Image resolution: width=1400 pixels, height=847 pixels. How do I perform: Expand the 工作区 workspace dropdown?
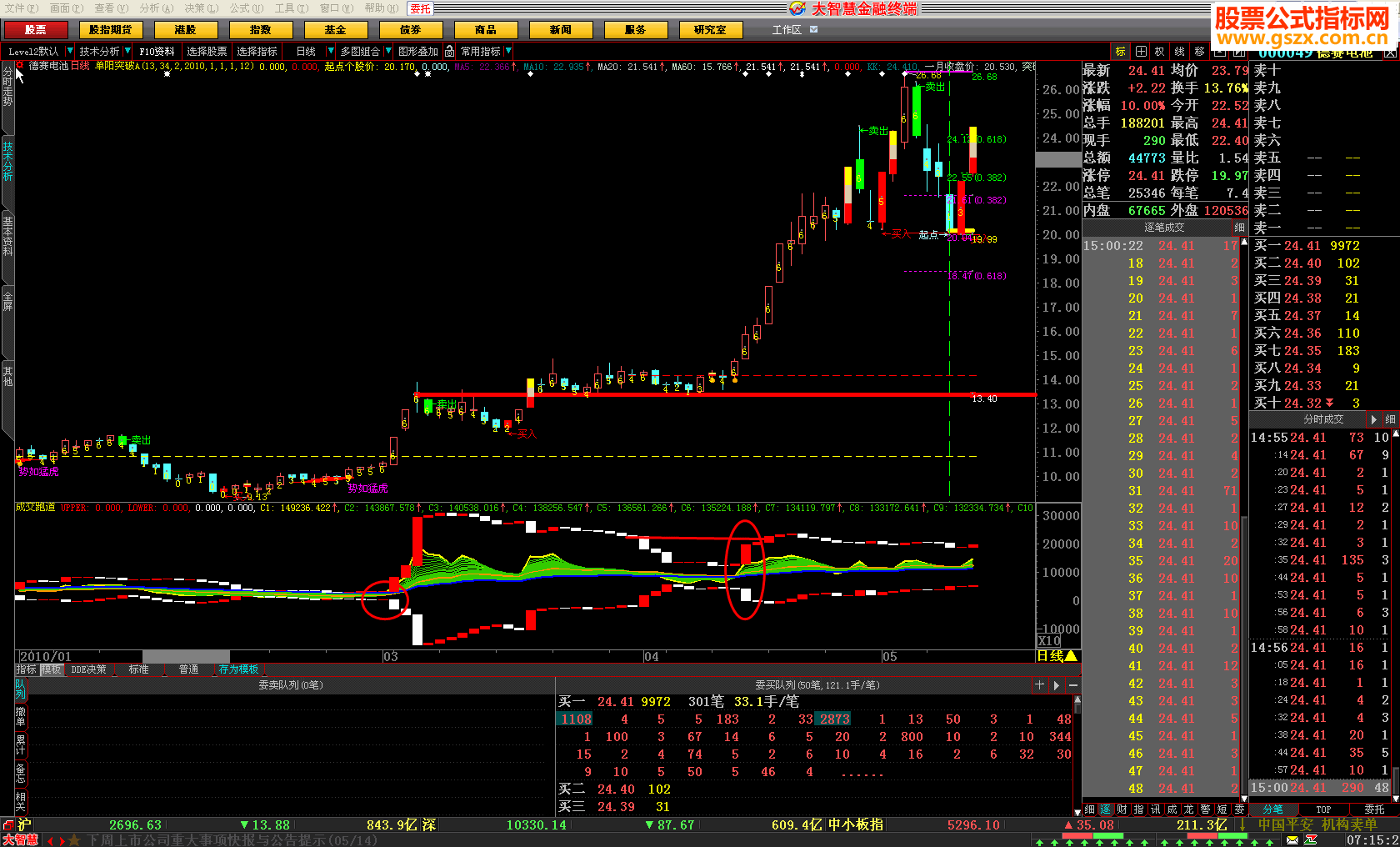tap(814, 29)
